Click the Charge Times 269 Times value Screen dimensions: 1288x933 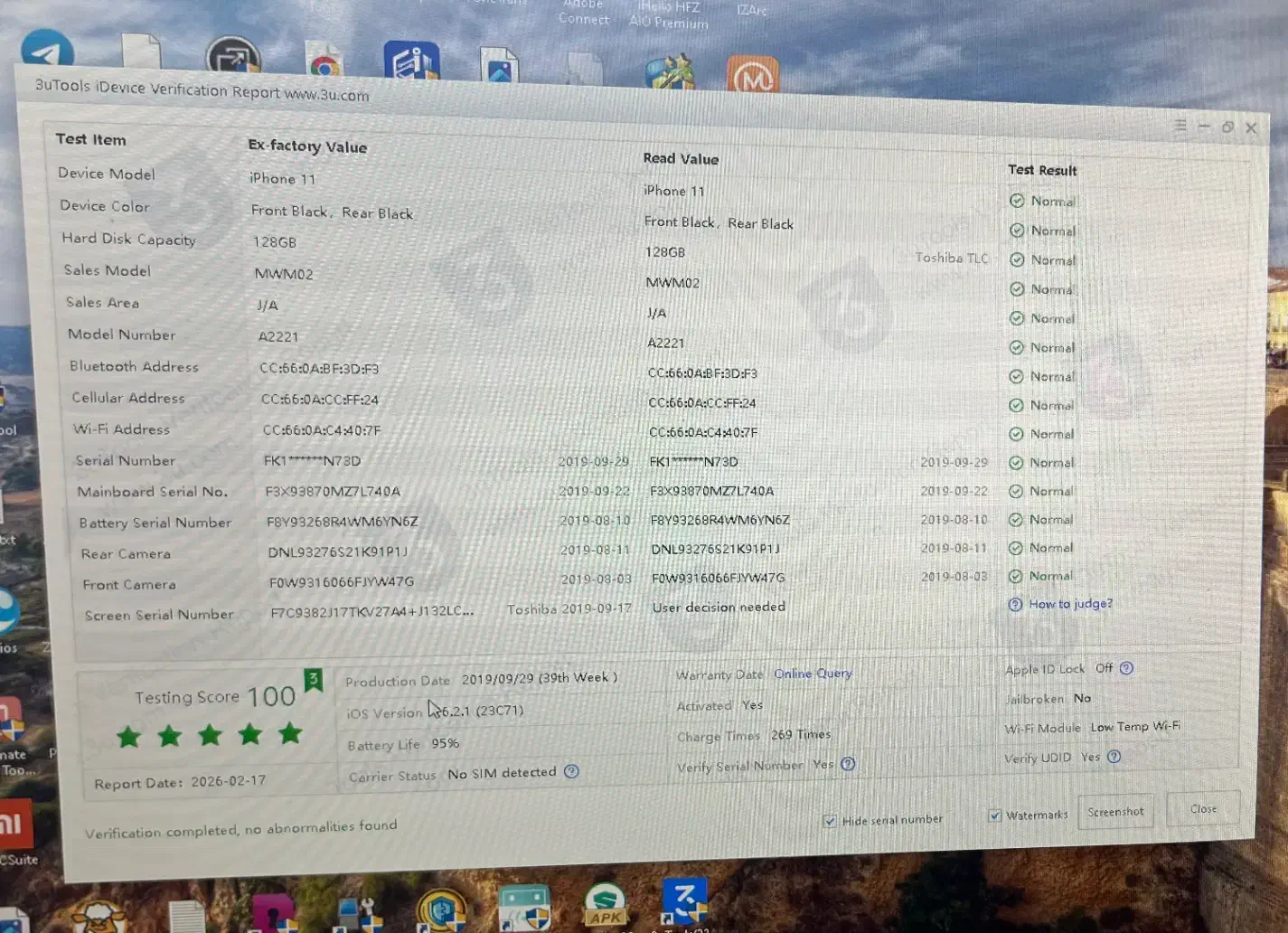click(801, 734)
